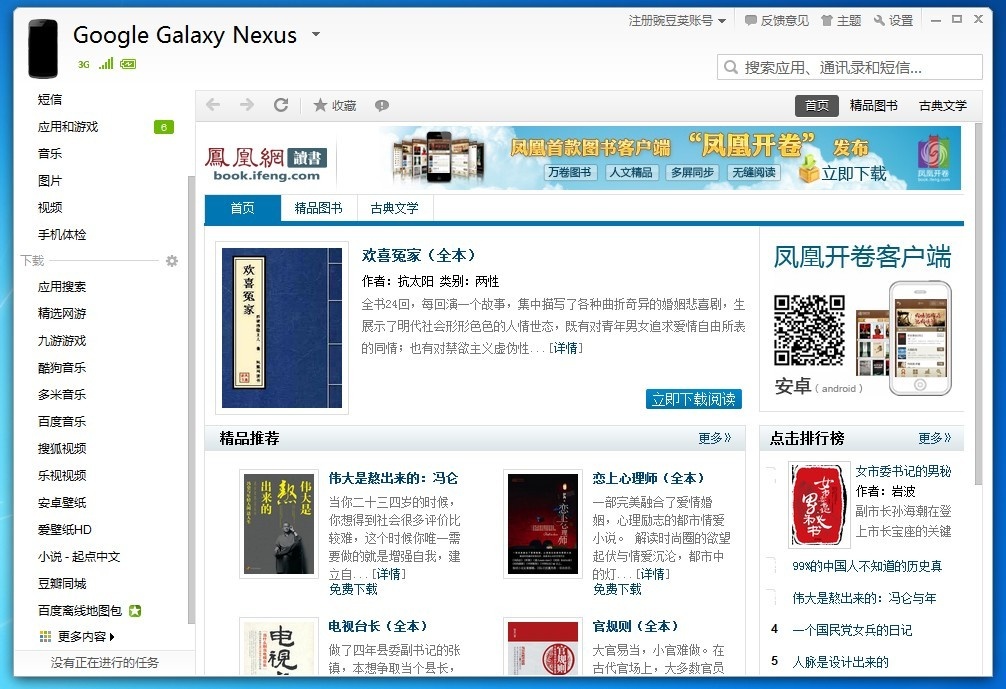
Task: Open 酷狗音乐 in sidebar
Action: coord(62,368)
